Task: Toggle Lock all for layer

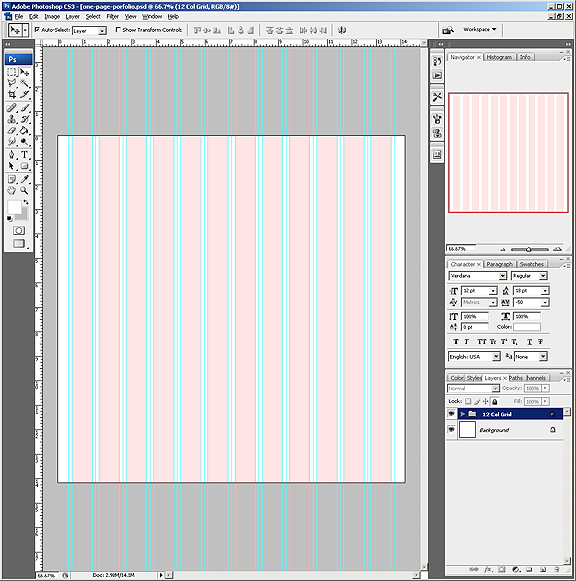Action: point(495,401)
